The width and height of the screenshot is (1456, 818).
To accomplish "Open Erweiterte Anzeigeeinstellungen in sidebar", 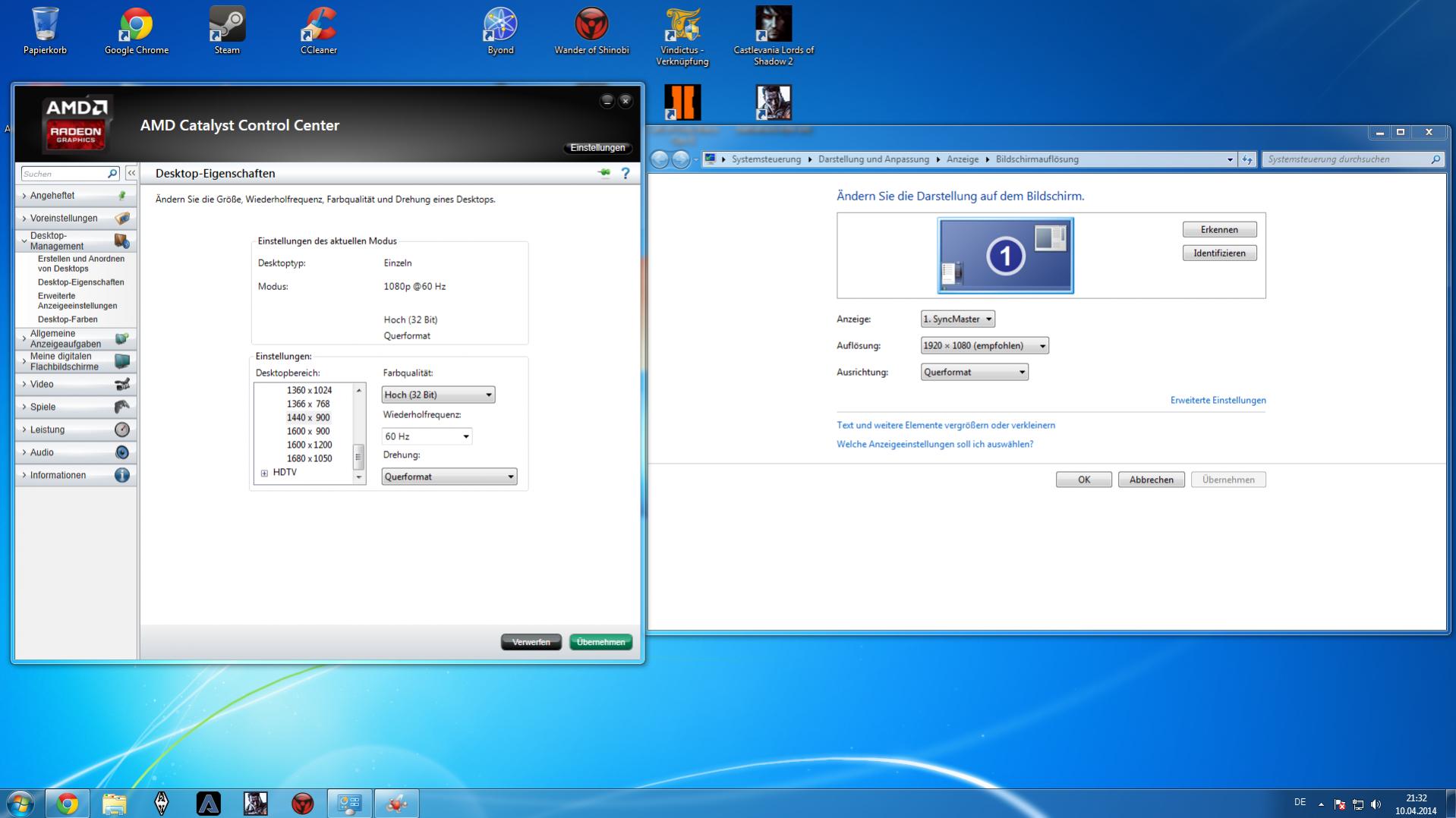I will pyautogui.click(x=77, y=301).
